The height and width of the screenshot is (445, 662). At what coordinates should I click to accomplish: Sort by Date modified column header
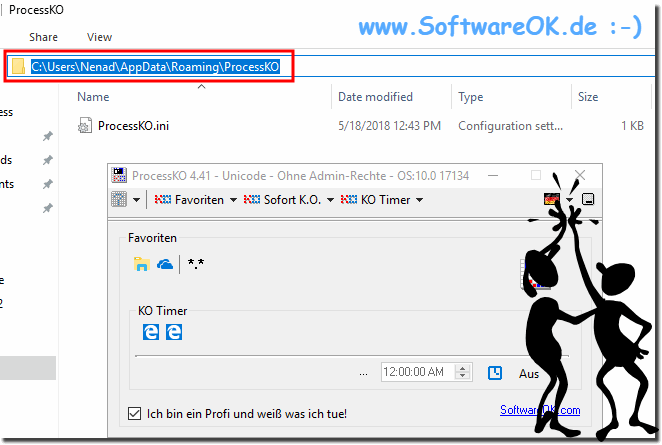pyautogui.click(x=375, y=97)
